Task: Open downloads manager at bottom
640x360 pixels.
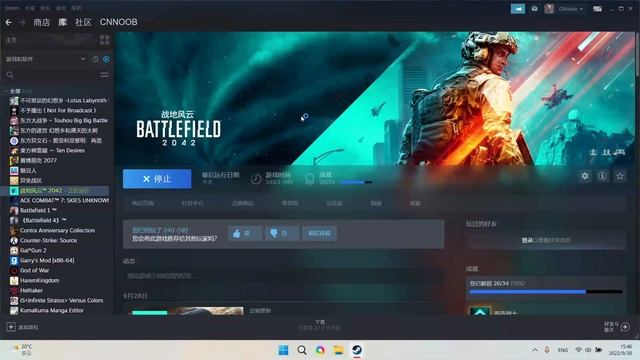Action: [320, 325]
